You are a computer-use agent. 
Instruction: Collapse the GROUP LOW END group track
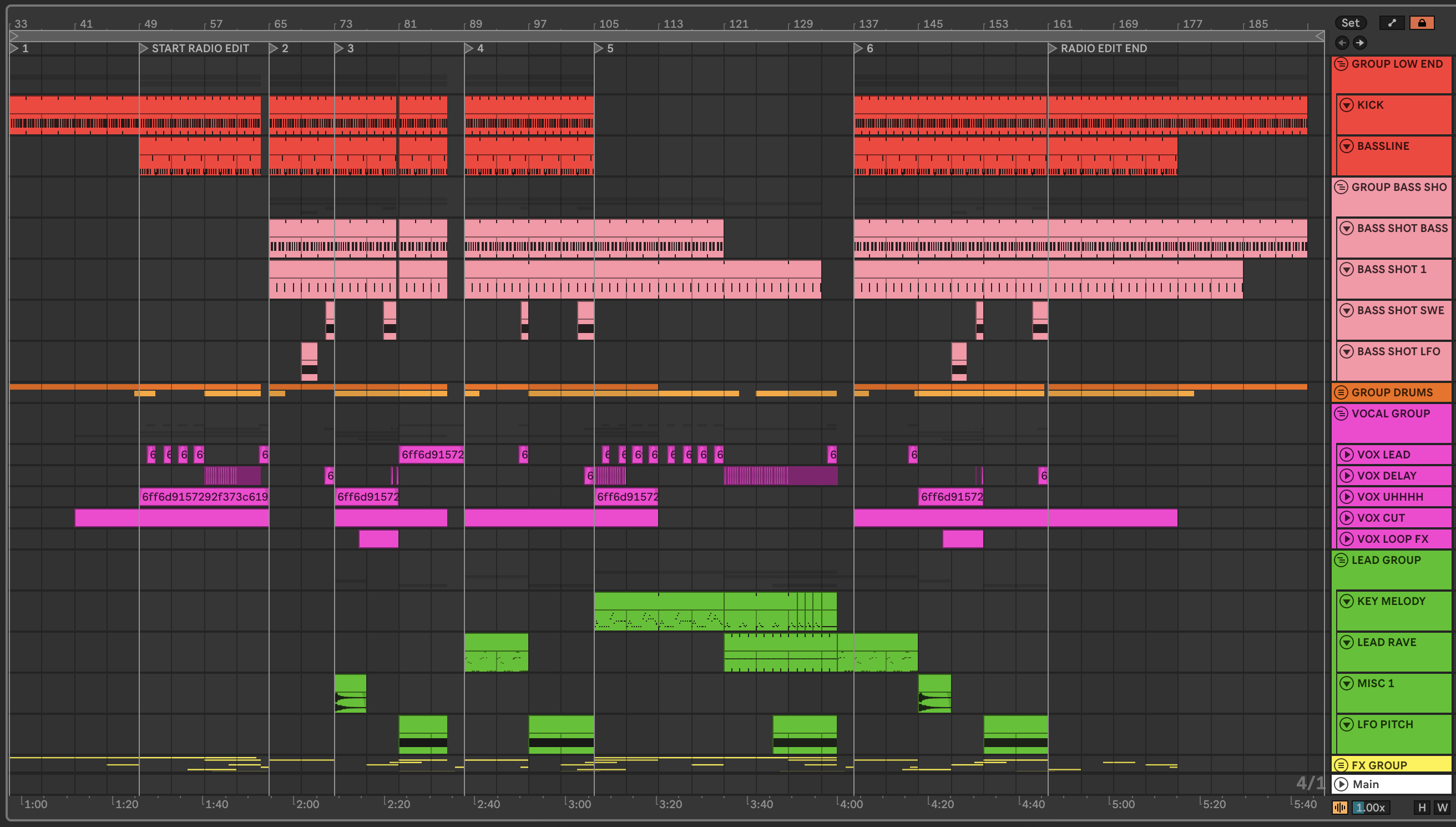tap(1341, 64)
